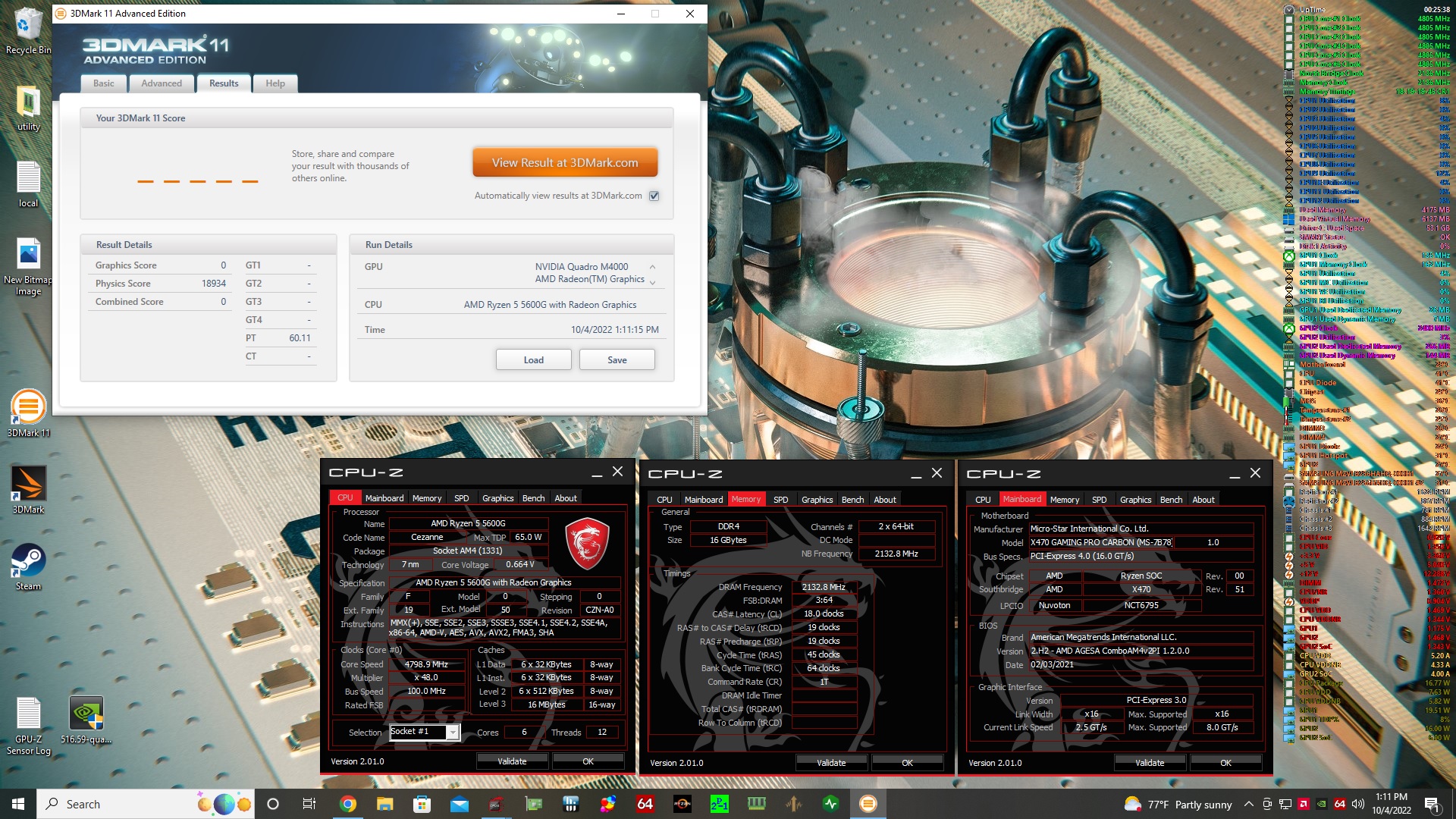Select NVIDIA Quadro M4000 GPU entry
This screenshot has width=1456, height=819.
582,267
